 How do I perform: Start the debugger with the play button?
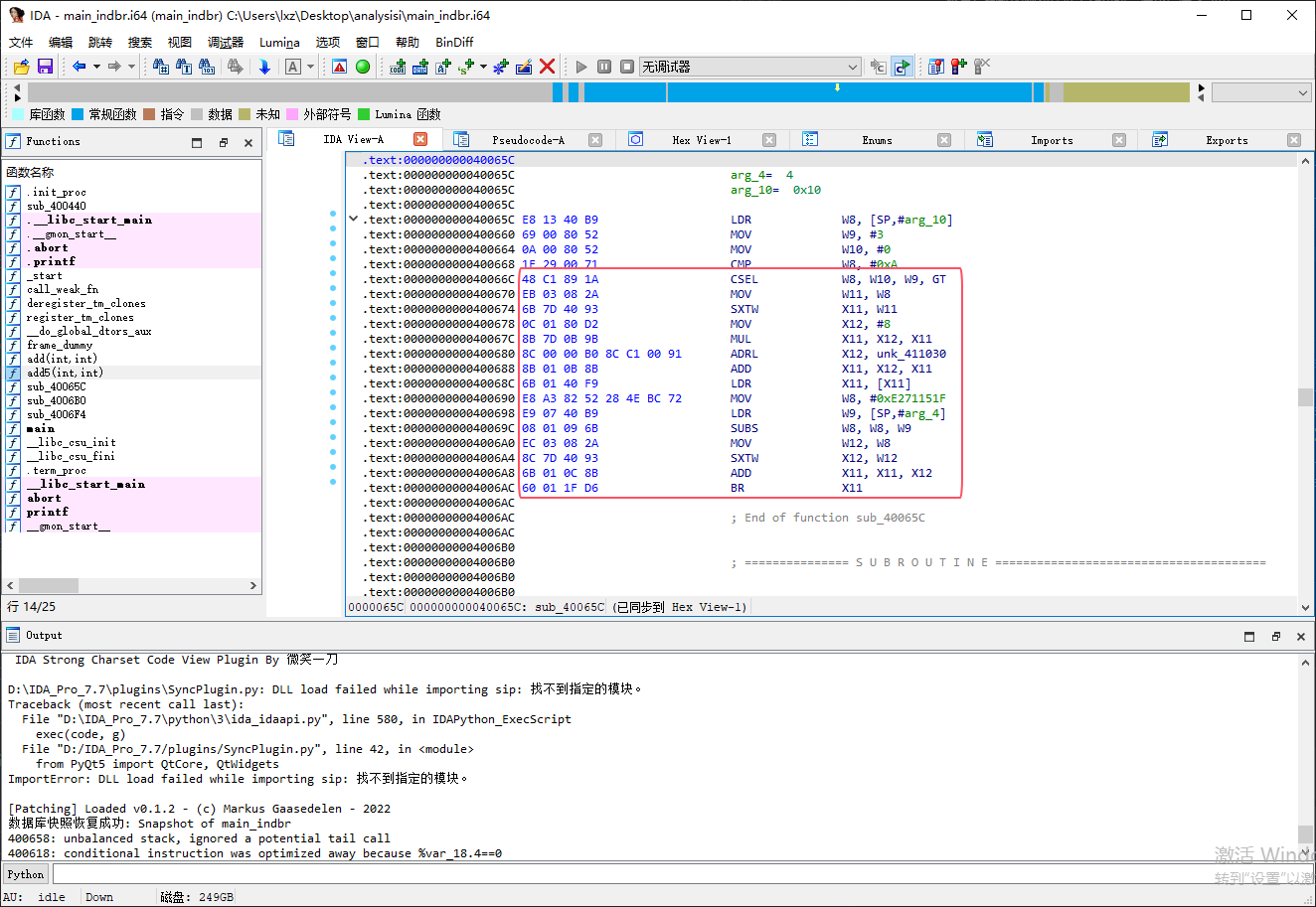point(581,67)
